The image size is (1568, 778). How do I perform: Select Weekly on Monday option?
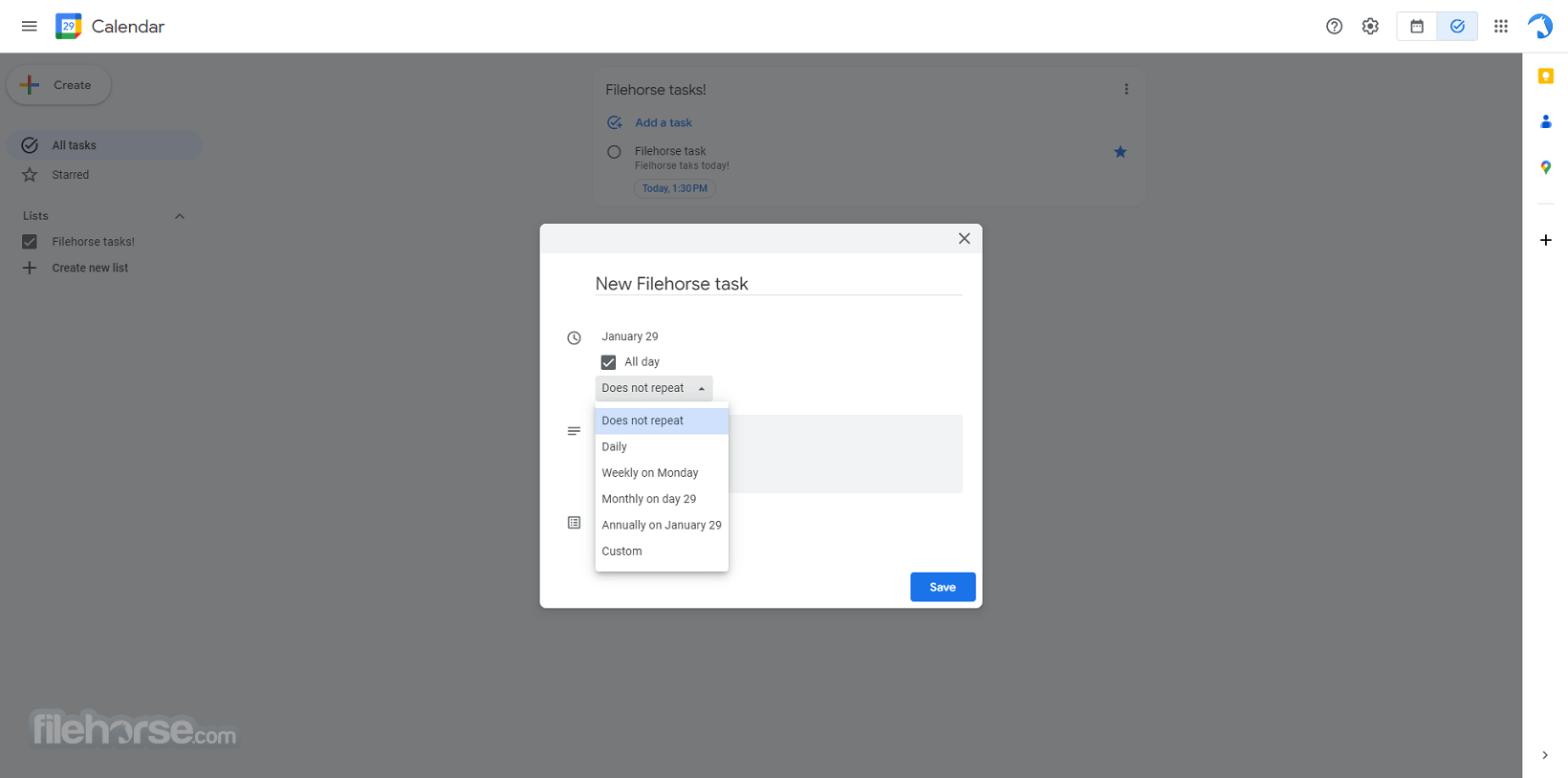(x=662, y=473)
